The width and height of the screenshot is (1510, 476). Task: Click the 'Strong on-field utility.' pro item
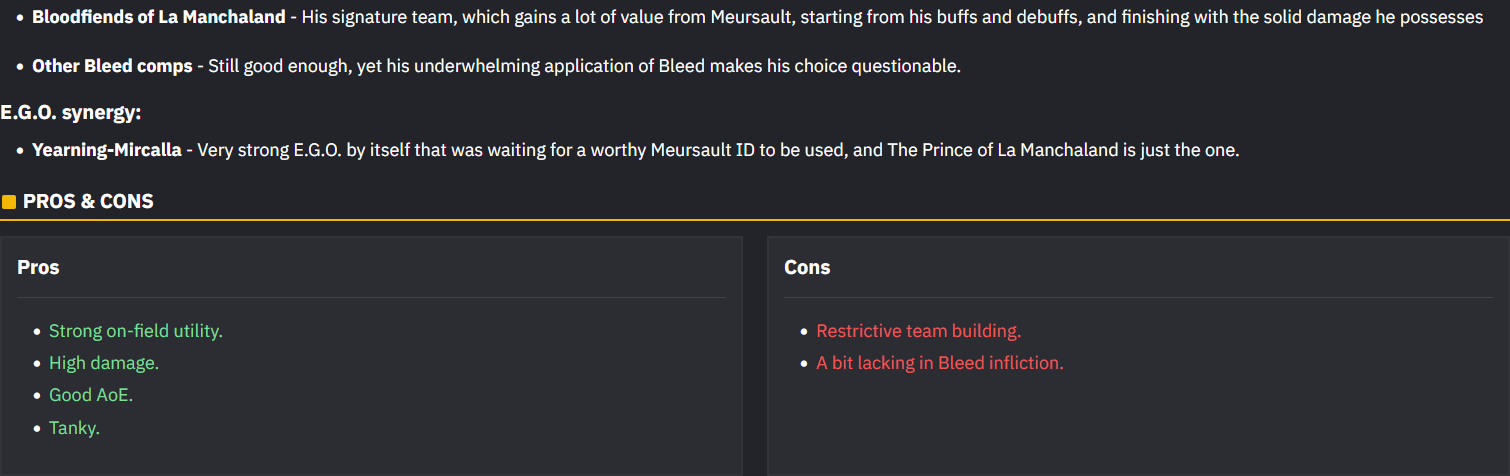tap(136, 331)
